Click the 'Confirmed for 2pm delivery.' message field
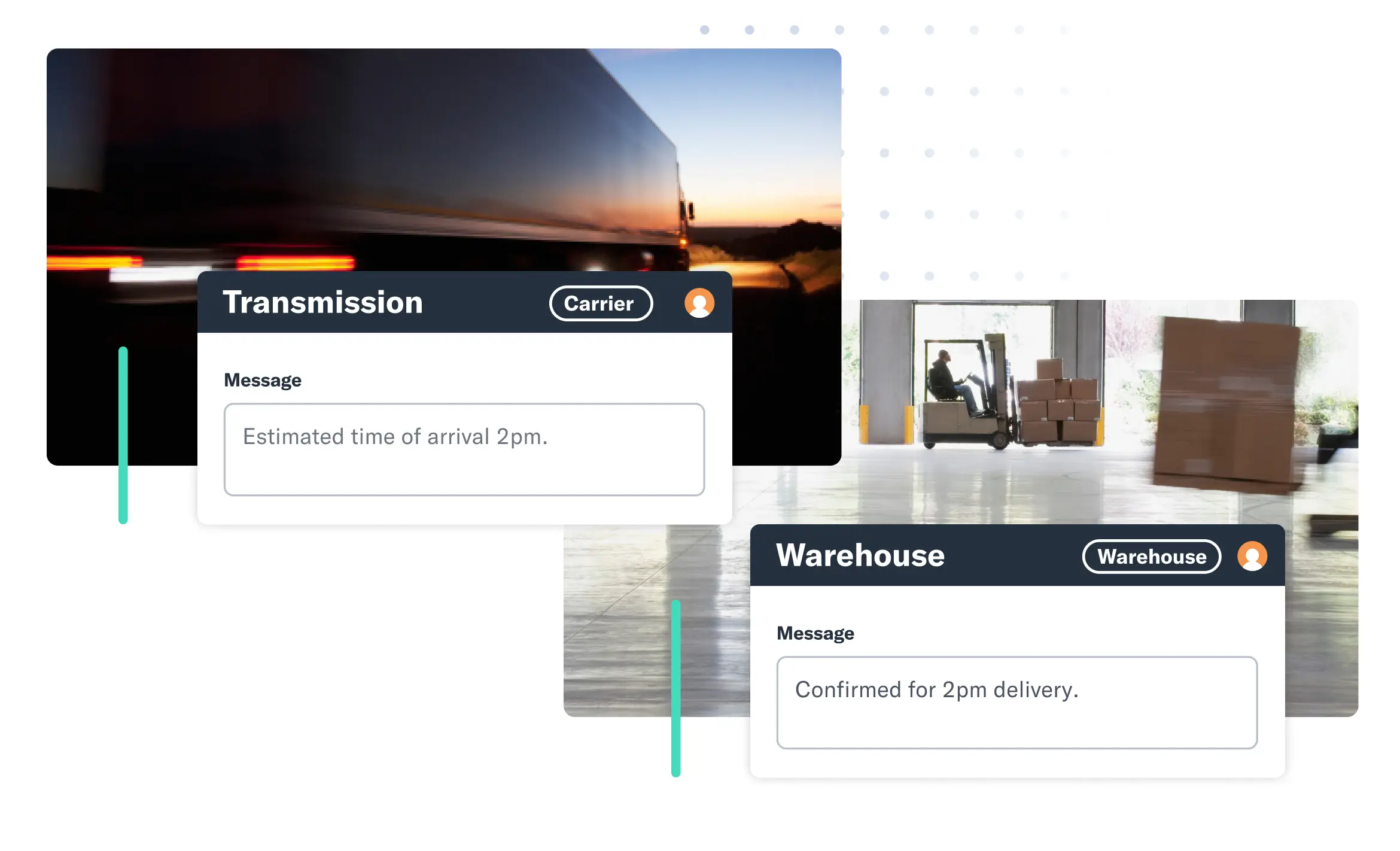The image size is (1400, 851). click(x=1016, y=703)
